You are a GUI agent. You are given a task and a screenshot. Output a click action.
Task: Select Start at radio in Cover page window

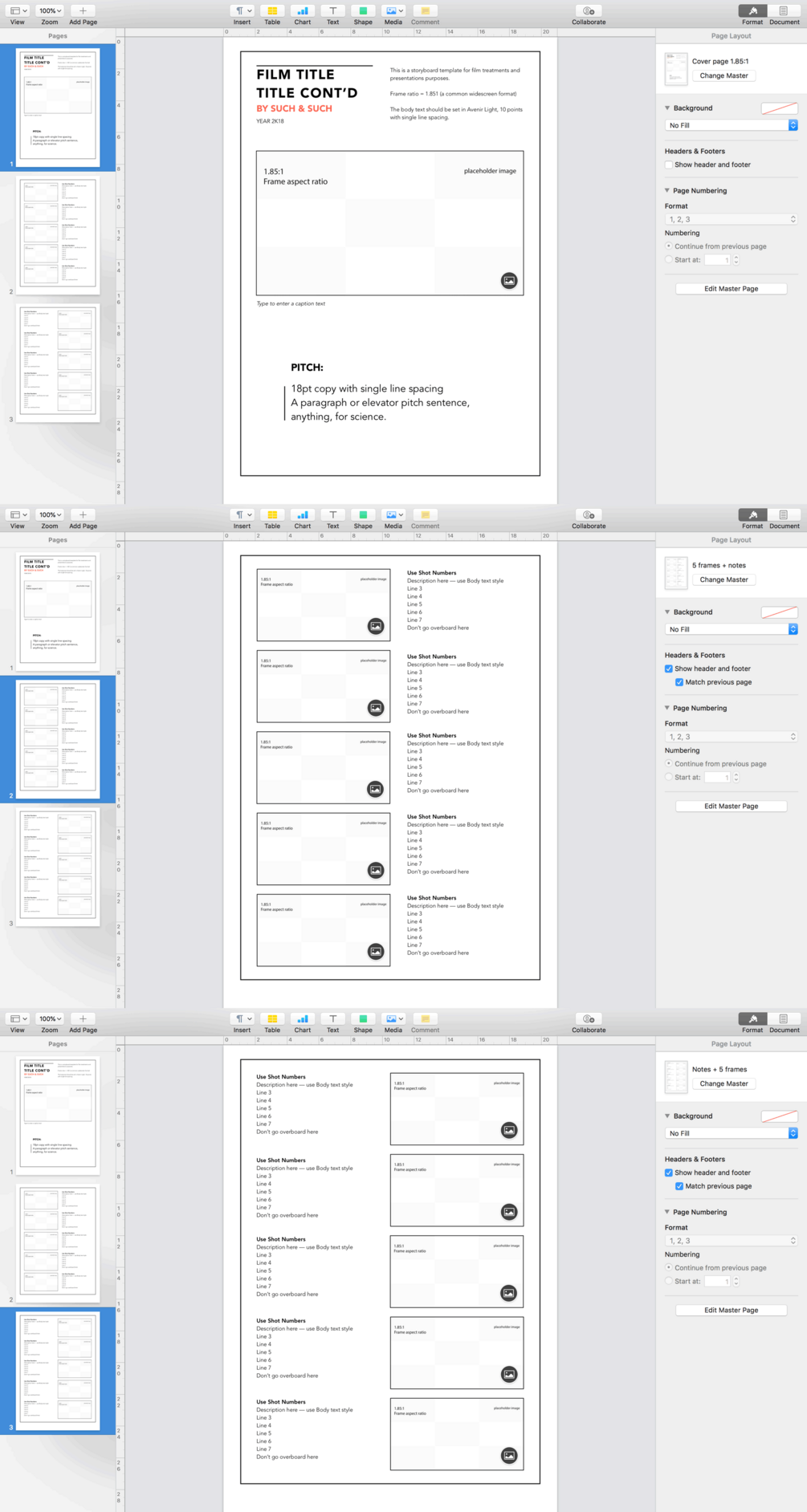click(668, 259)
